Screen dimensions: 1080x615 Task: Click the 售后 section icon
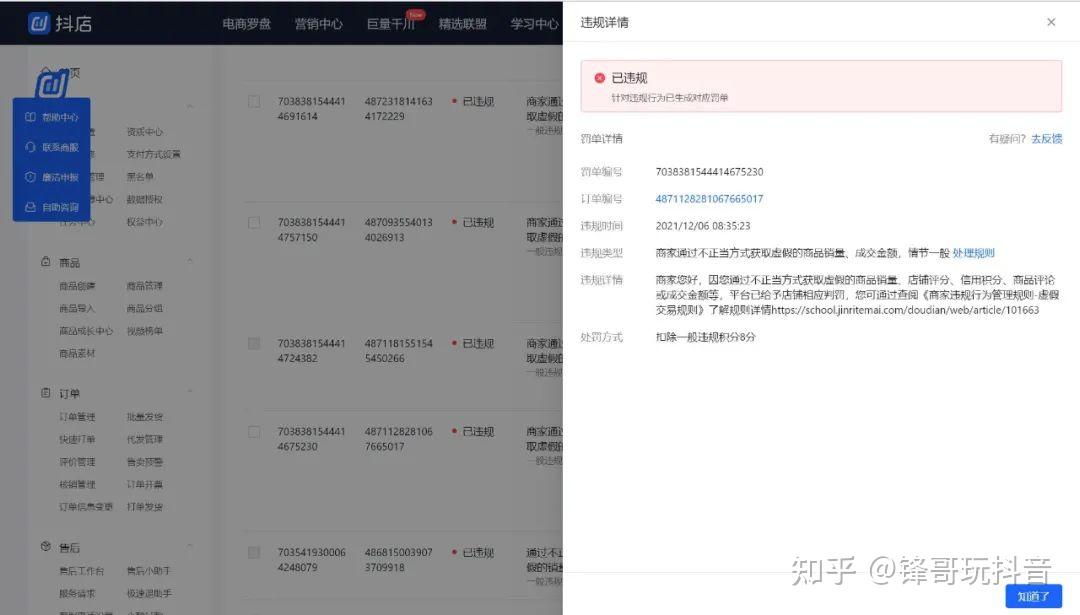click(x=45, y=546)
